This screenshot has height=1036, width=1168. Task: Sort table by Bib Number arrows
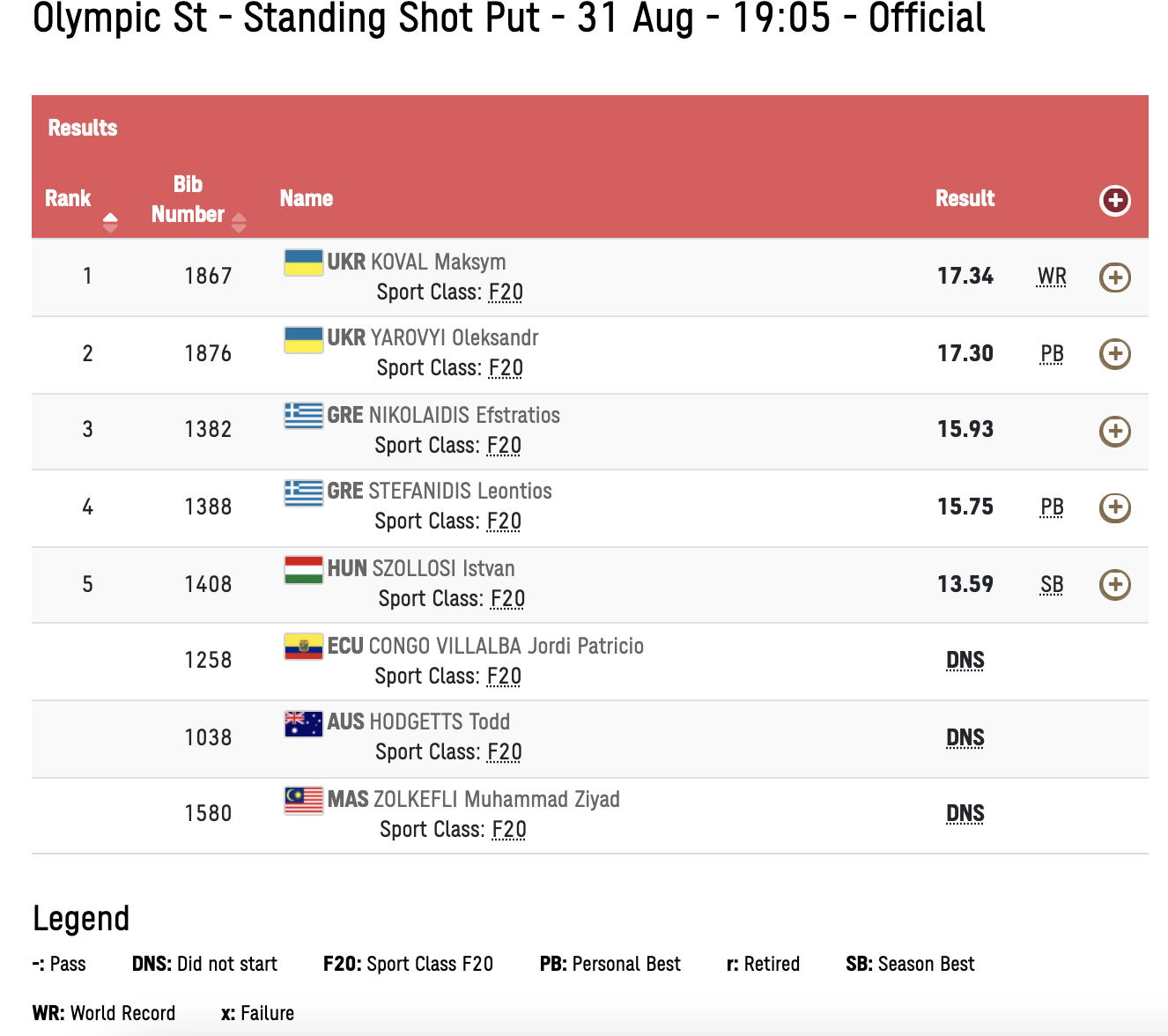[239, 222]
